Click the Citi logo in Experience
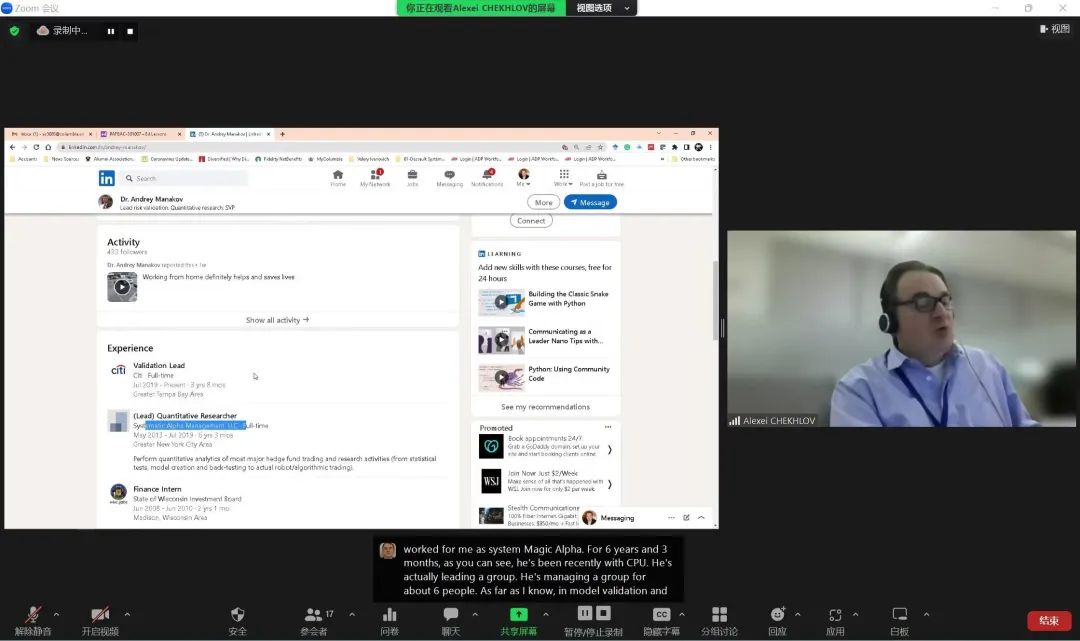1080x641 pixels. pos(118,370)
